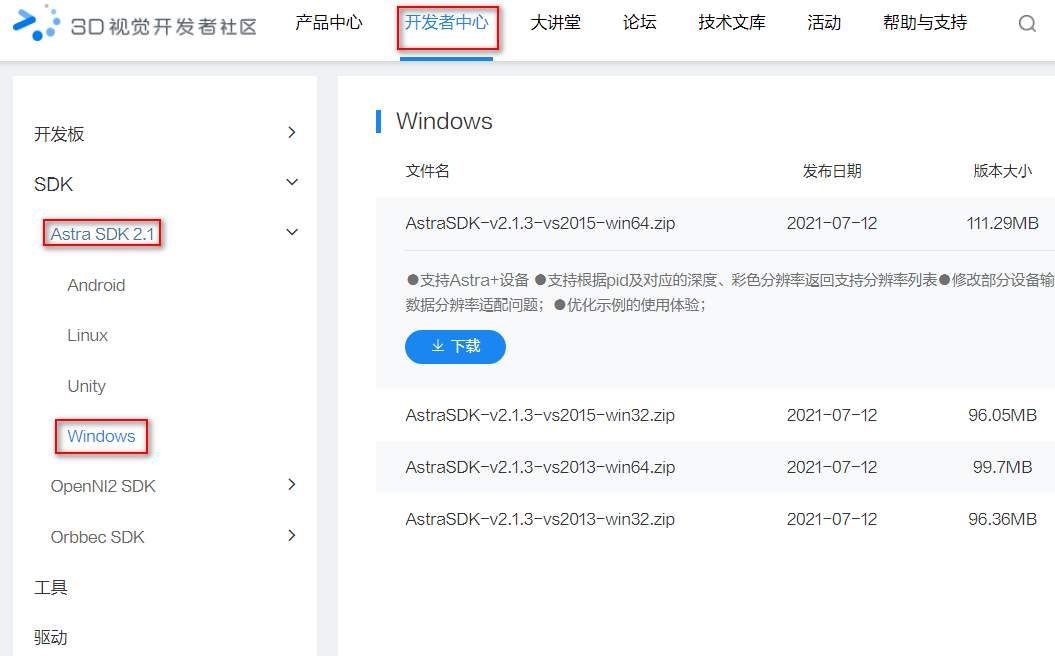Expand the OpenNI2 SDK chevron
This screenshot has width=1055, height=656.
[292, 484]
